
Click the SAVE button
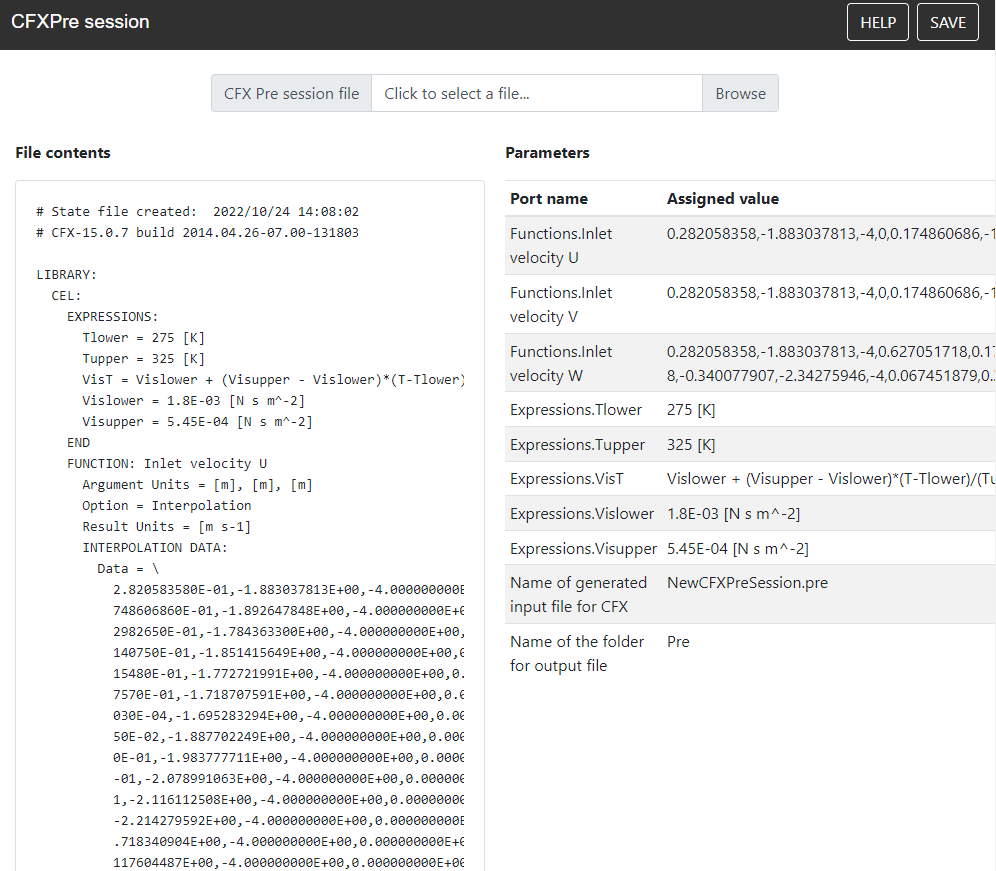(947, 22)
